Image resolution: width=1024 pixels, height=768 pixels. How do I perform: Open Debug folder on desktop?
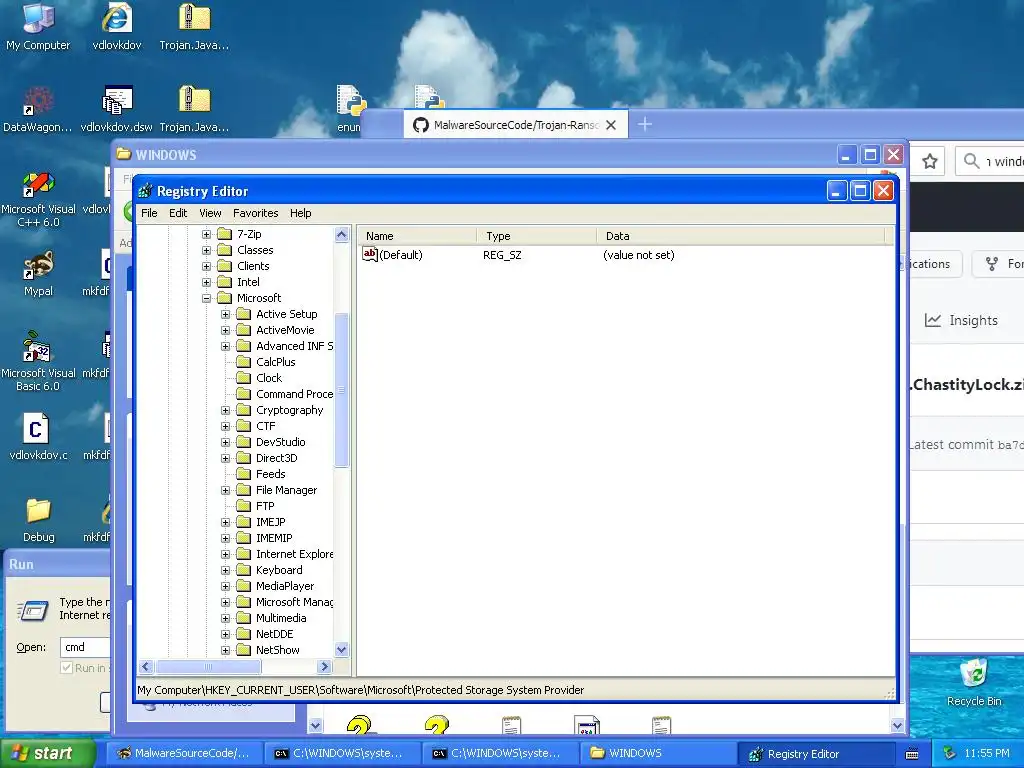tap(38, 520)
